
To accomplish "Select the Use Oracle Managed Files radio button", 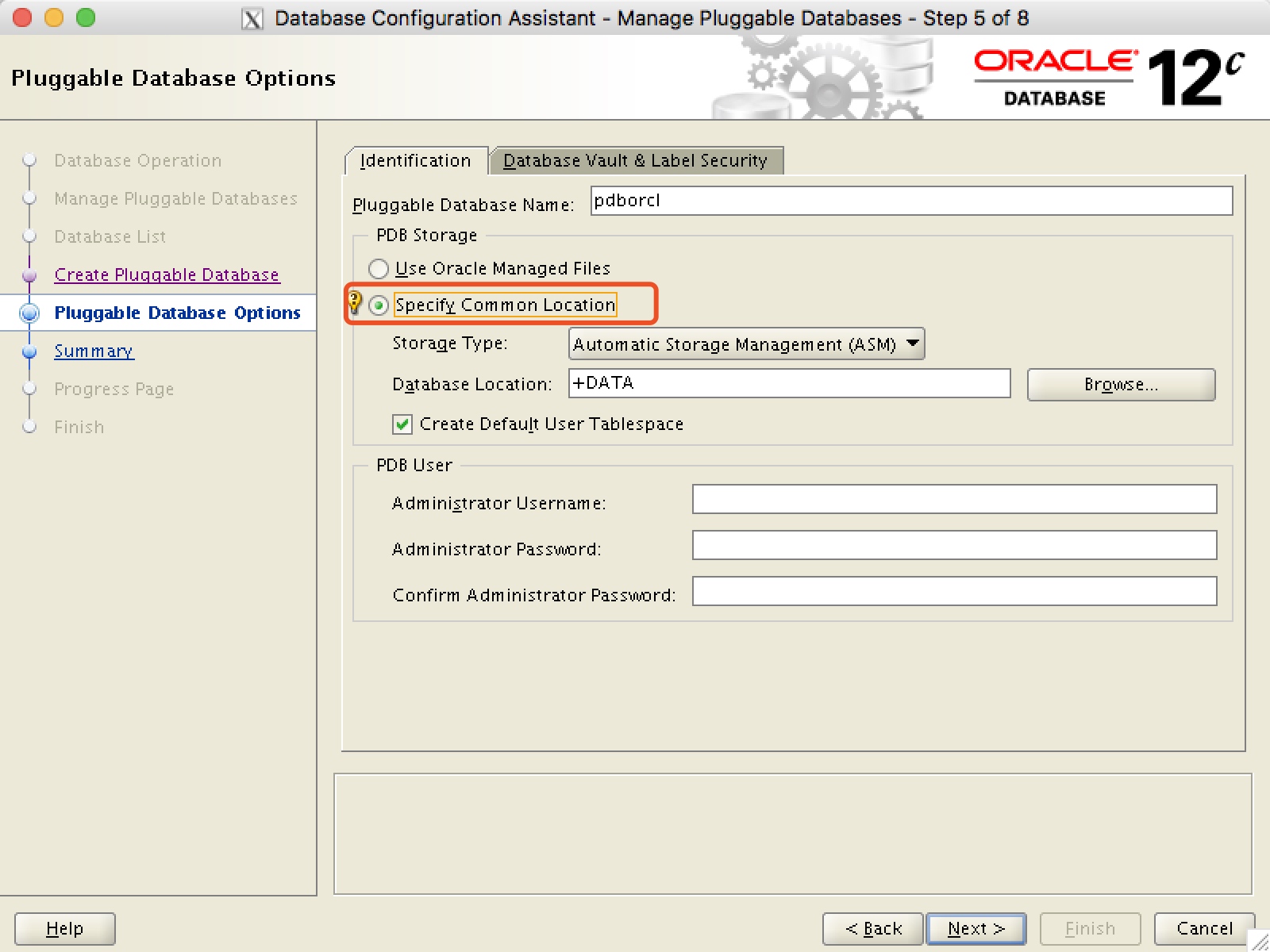I will click(x=379, y=268).
